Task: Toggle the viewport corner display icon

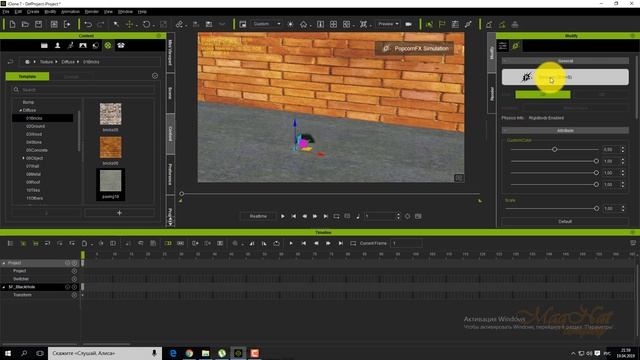Action: point(459,178)
